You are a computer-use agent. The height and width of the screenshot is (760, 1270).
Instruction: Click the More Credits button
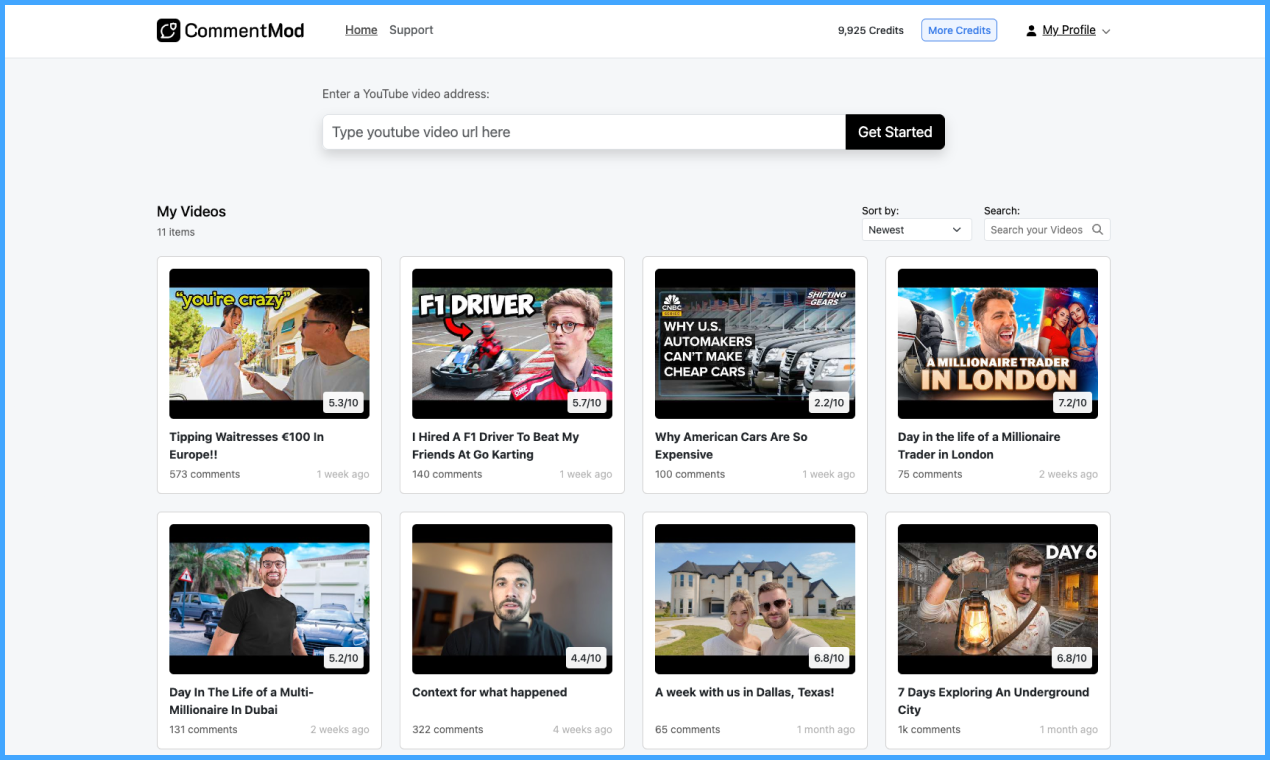[x=959, y=30]
